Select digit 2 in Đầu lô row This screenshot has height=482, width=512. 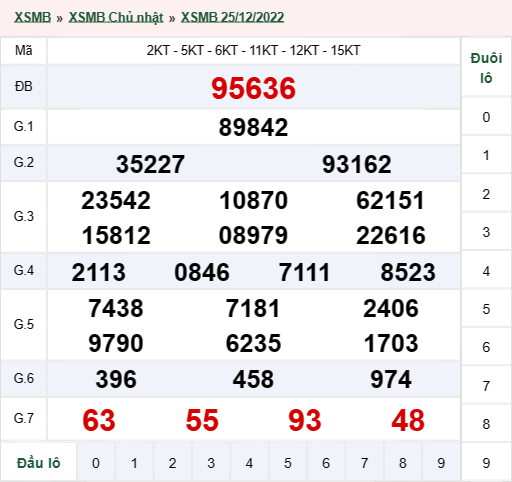pyautogui.click(x=172, y=463)
